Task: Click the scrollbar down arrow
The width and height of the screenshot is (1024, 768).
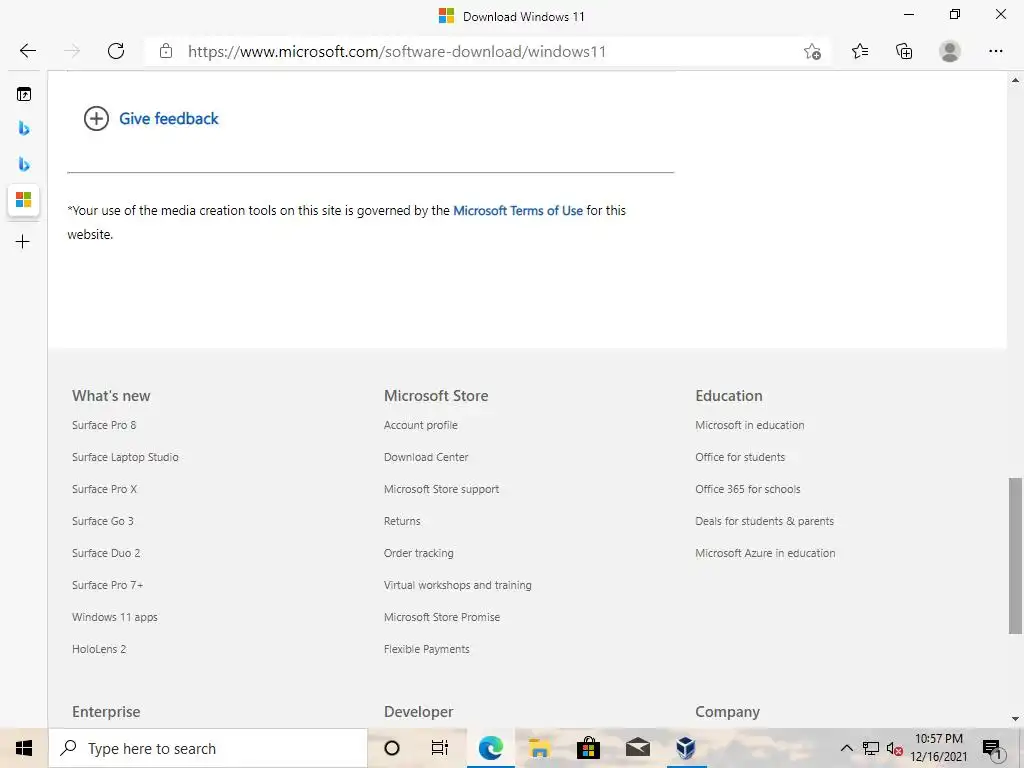Action: pyautogui.click(x=1015, y=719)
